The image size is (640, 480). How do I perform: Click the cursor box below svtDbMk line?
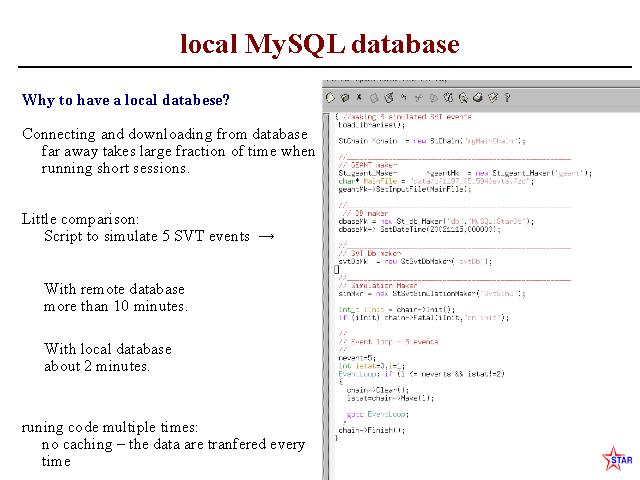click(x=337, y=269)
